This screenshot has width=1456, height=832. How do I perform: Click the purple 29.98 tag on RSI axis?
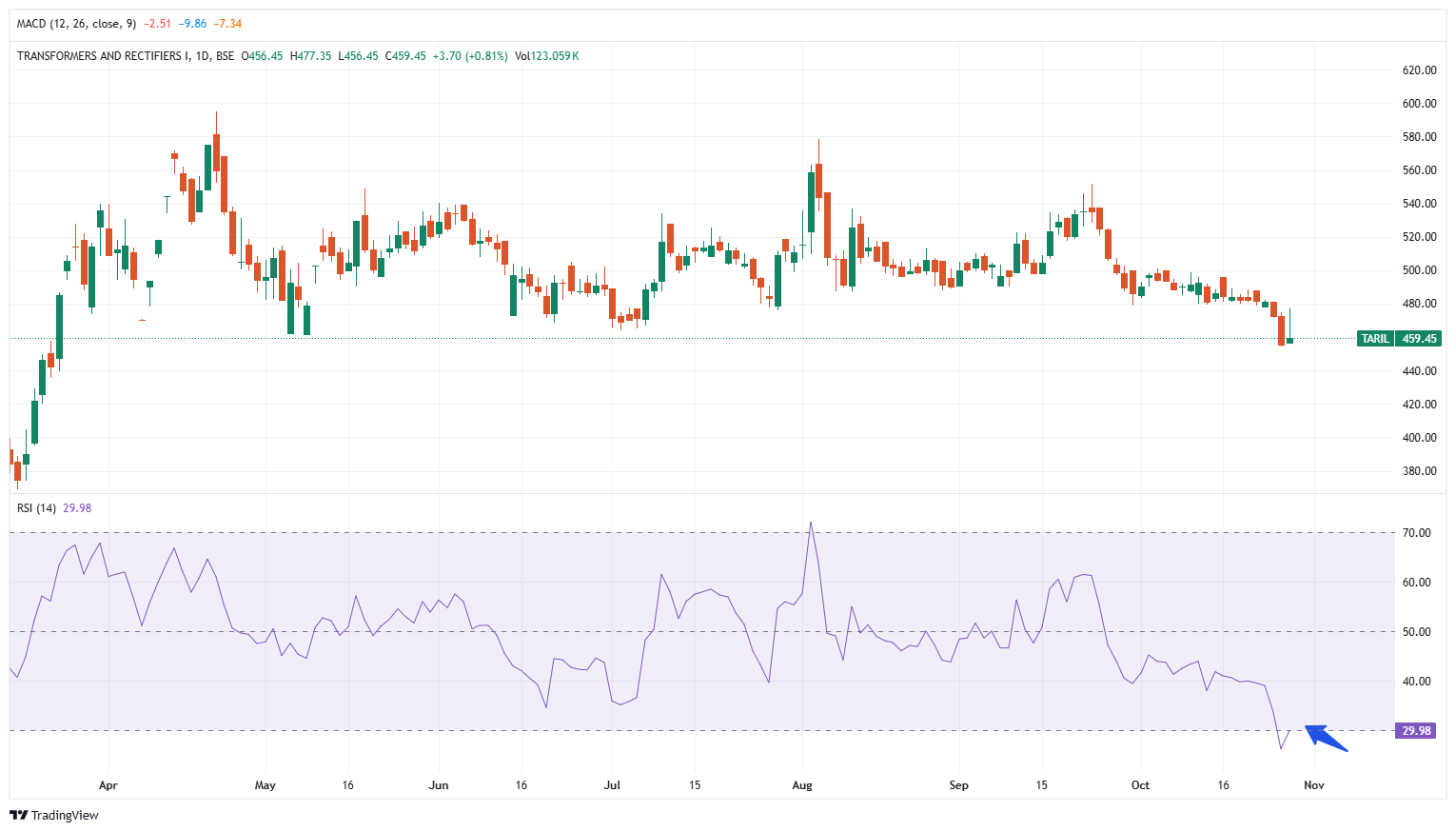(x=1415, y=731)
